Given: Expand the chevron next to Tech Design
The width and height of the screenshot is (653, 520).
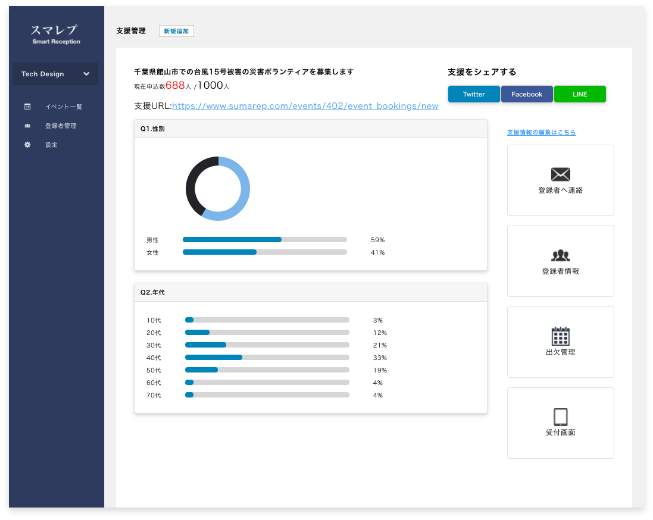Looking at the screenshot, I should tap(86, 74).
